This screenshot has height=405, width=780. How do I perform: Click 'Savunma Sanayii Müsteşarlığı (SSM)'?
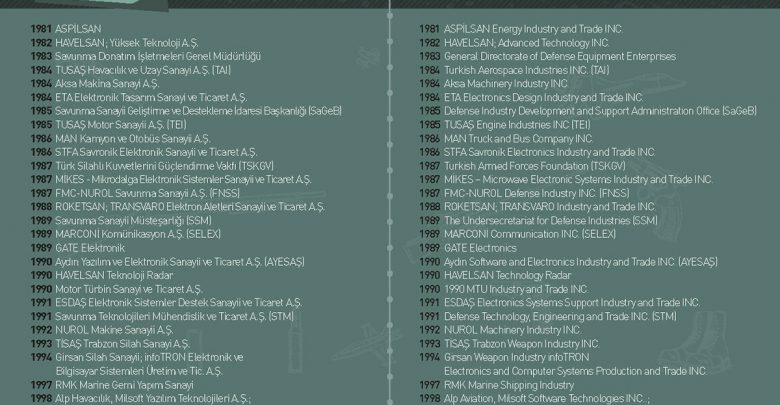point(133,220)
